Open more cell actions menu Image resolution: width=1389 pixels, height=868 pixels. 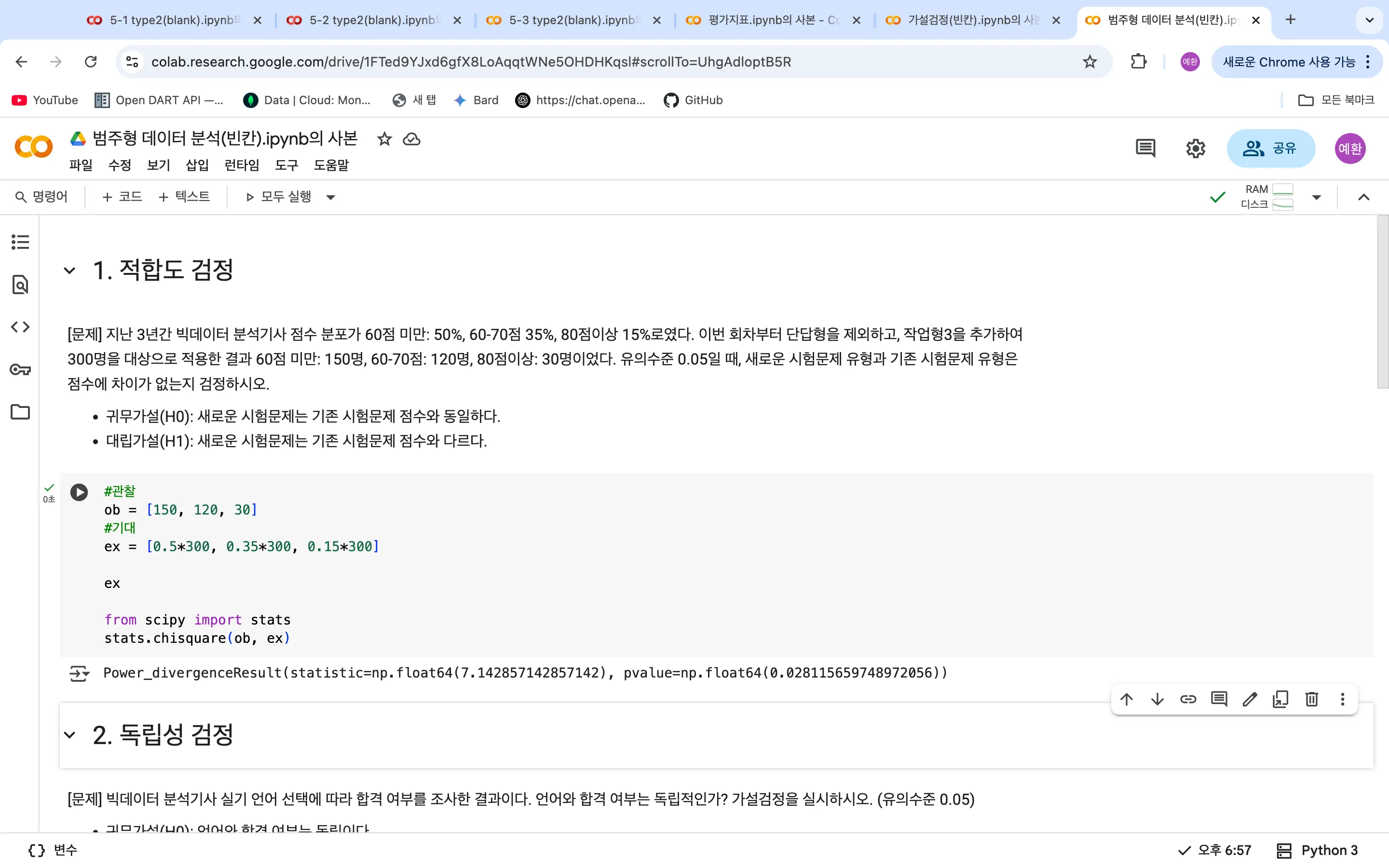[1343, 699]
